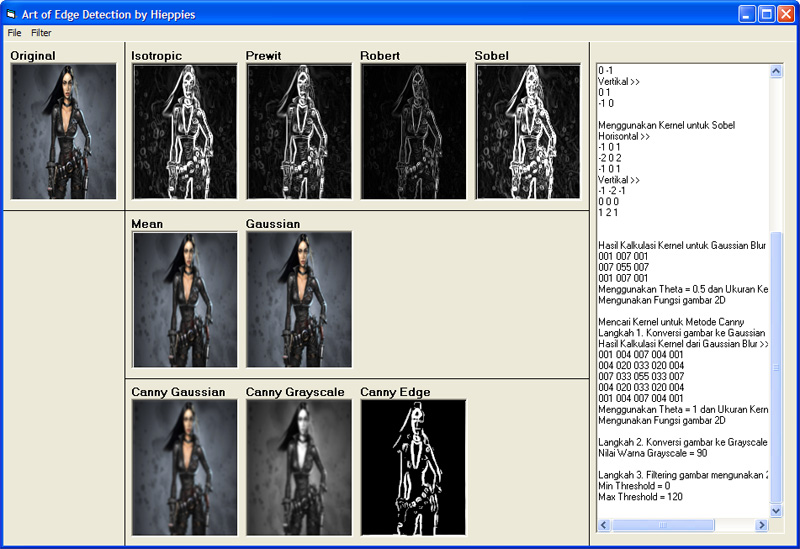Click the log panel scroll right arrow
Viewport: 800px width, 549px height.
click(762, 525)
